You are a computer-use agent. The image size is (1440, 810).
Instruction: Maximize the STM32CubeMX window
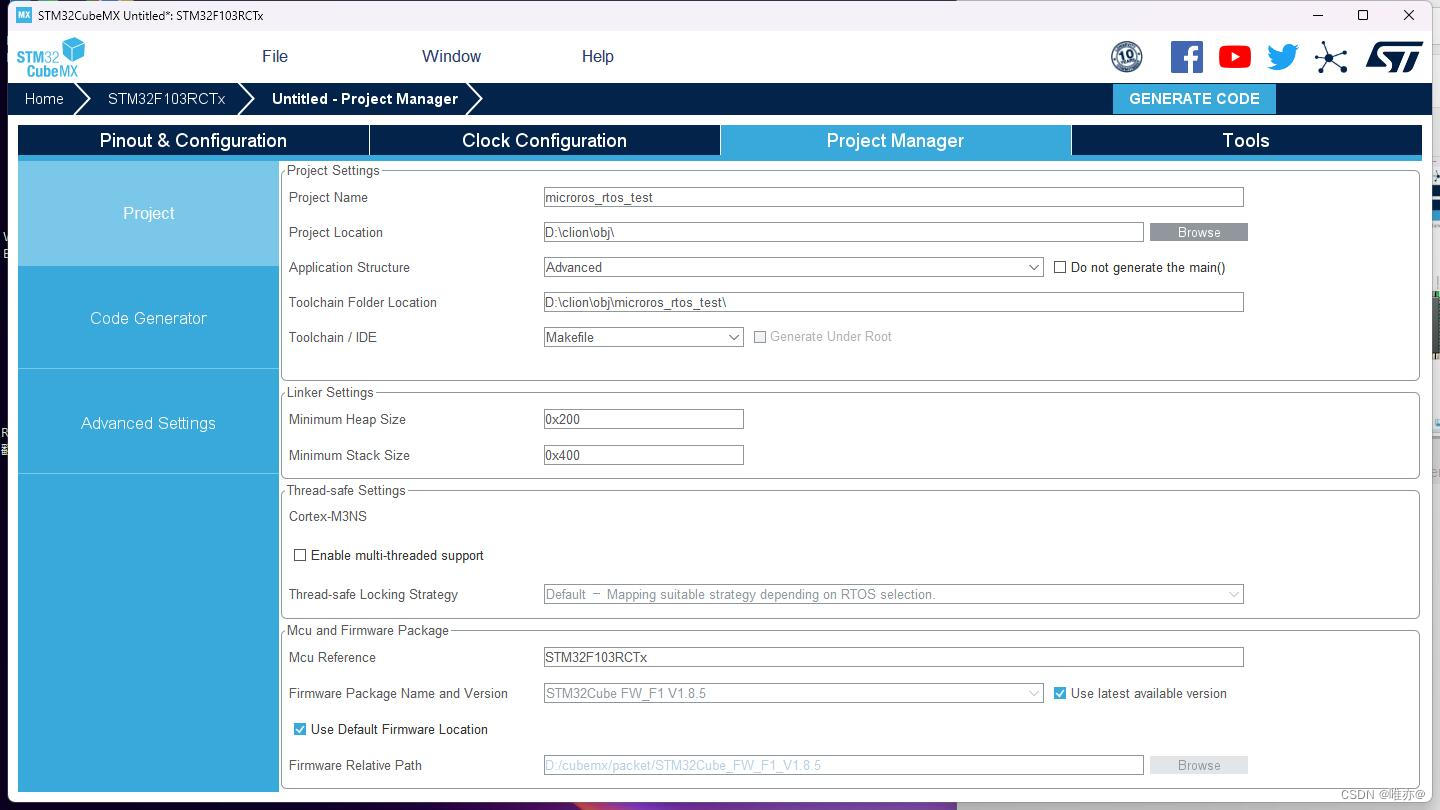[1363, 15]
